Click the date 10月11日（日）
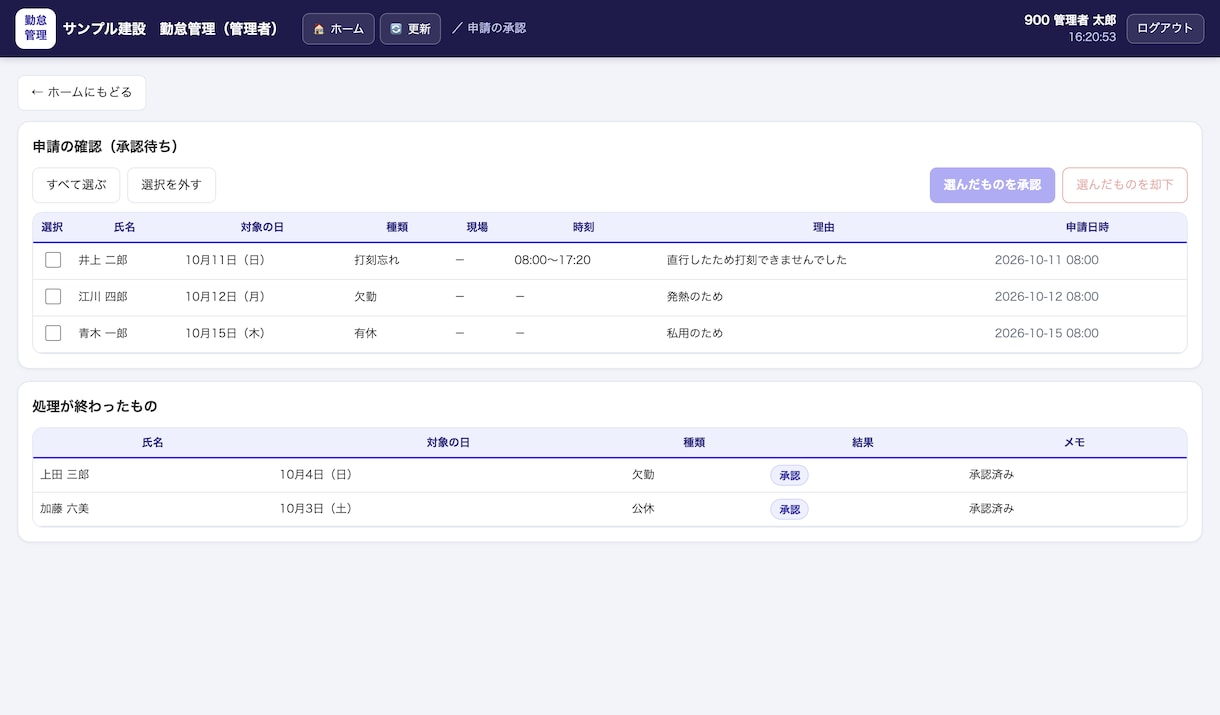 (x=225, y=260)
